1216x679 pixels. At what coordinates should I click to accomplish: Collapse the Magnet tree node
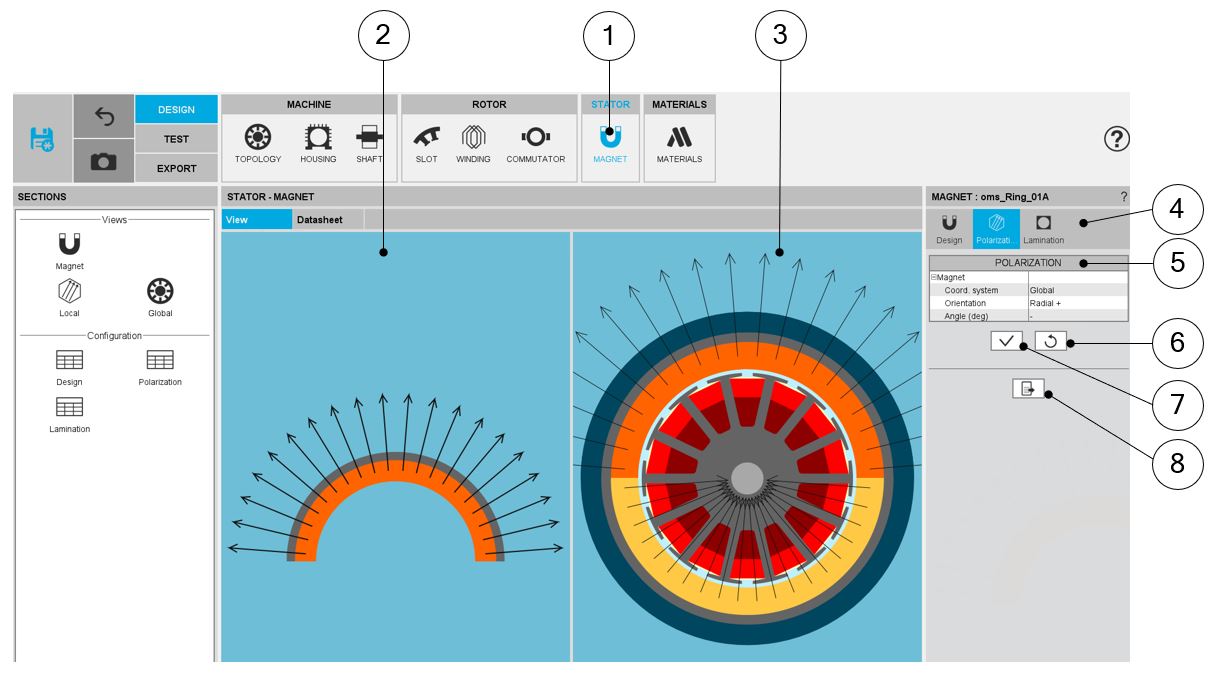click(934, 277)
